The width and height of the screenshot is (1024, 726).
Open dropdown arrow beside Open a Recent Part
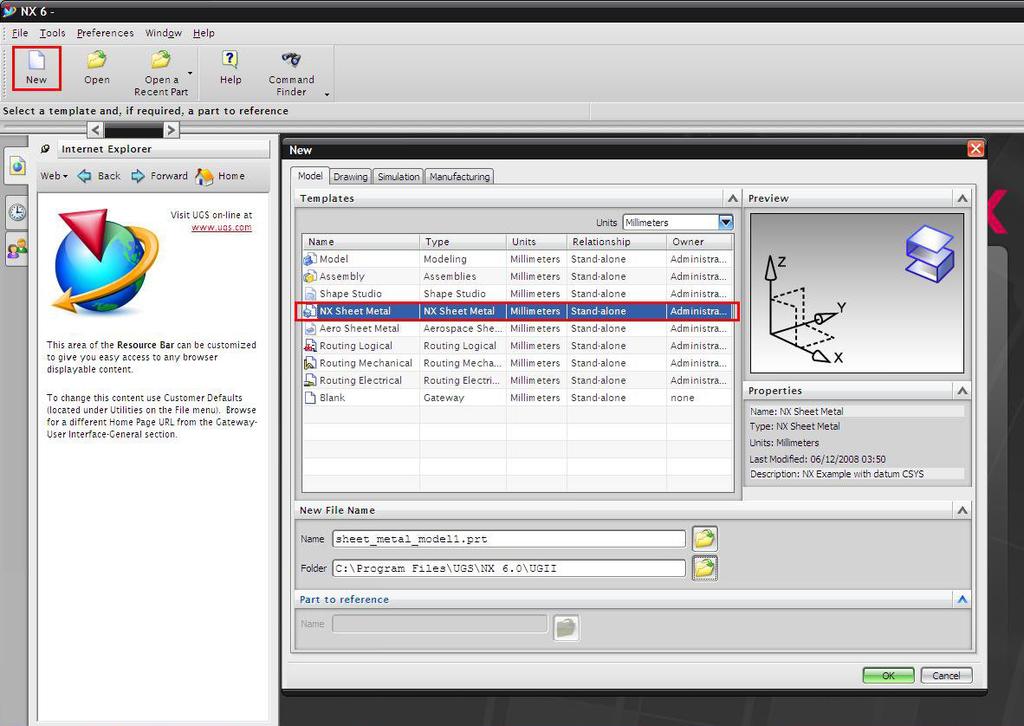coord(190,72)
